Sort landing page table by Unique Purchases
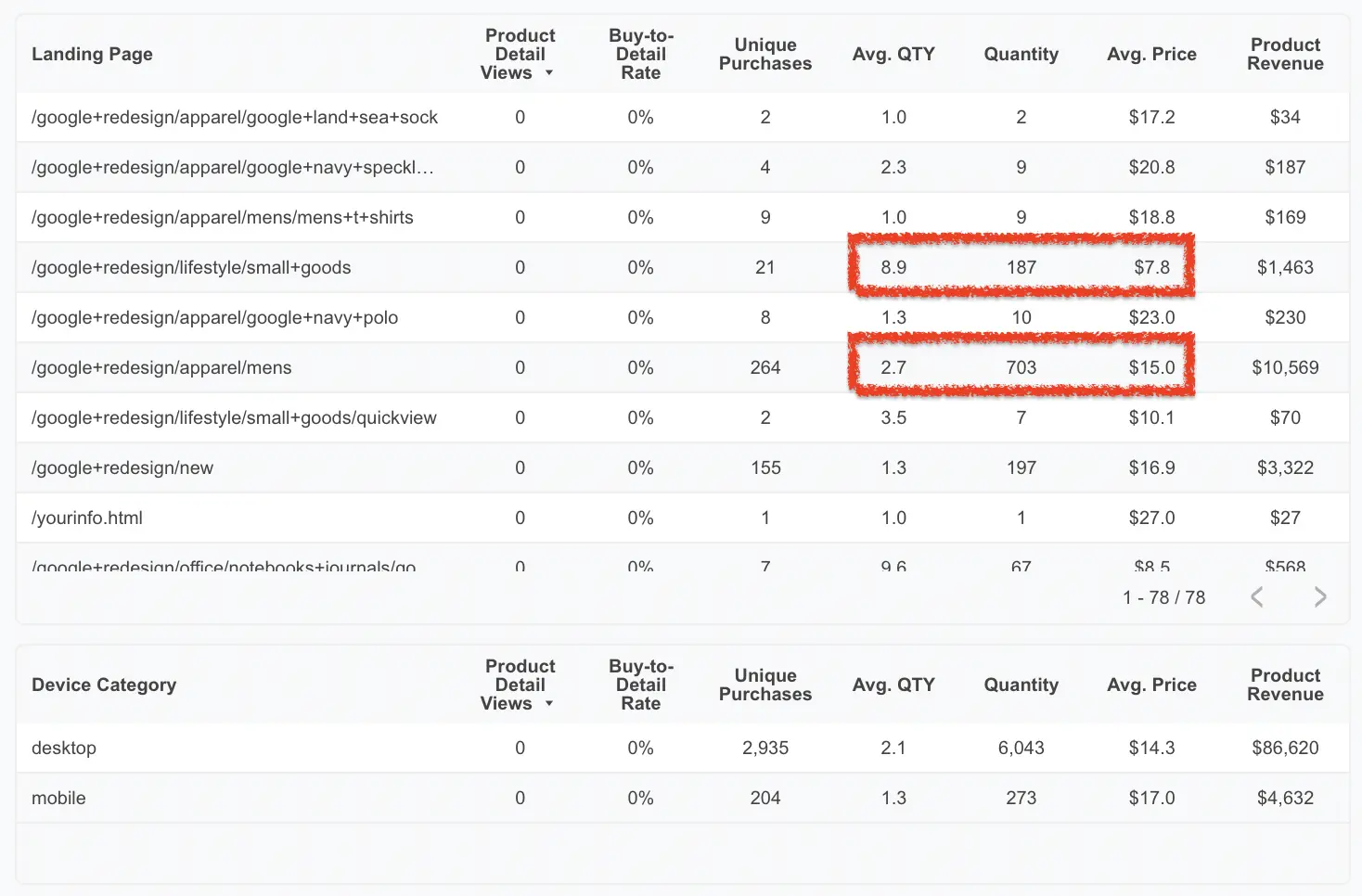Image resolution: width=1362 pixels, height=896 pixels. pyautogui.click(x=765, y=54)
